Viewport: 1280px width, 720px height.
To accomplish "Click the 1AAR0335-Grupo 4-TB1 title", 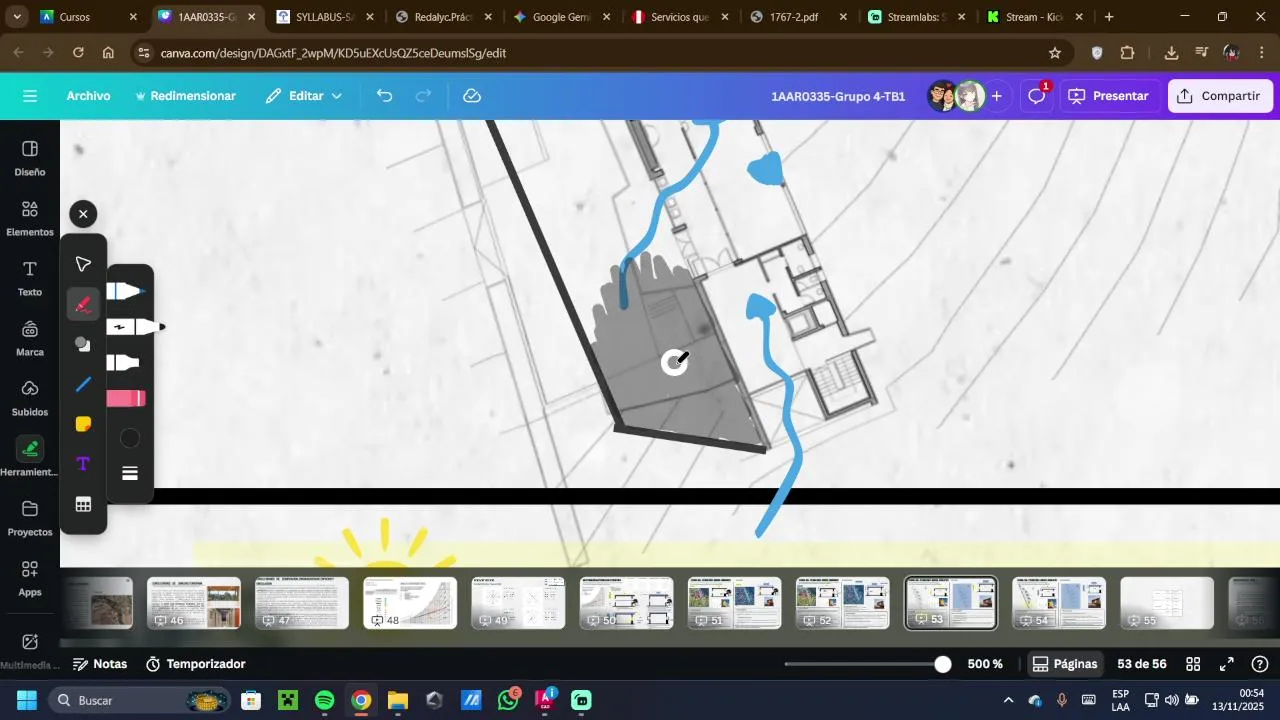I will [x=838, y=96].
